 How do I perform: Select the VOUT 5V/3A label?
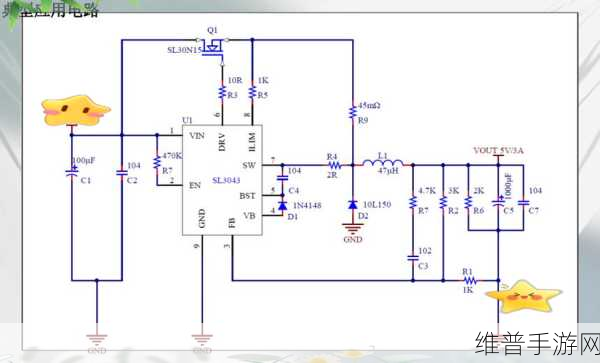tap(498, 150)
